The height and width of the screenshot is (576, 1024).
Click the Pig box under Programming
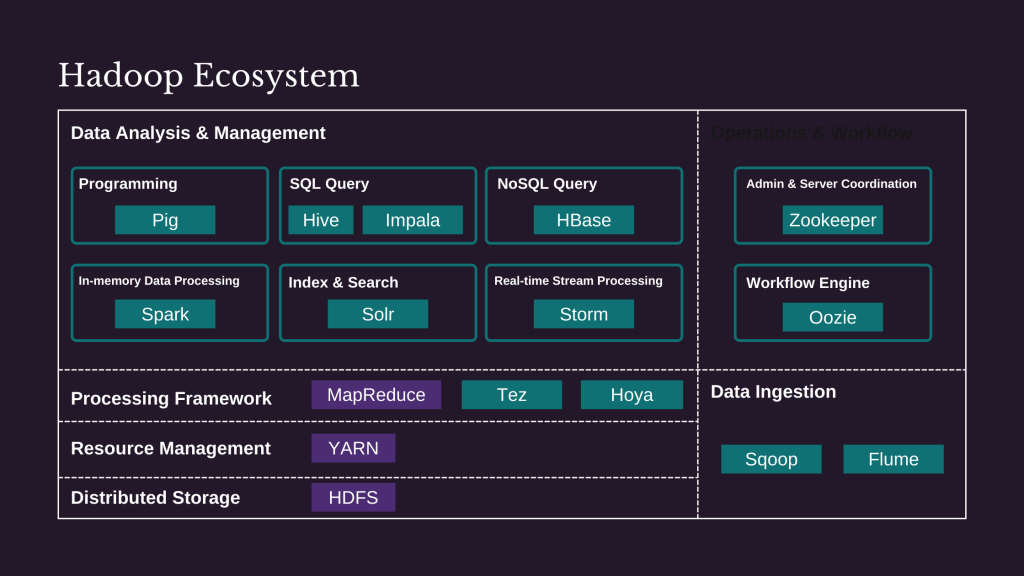(x=165, y=220)
